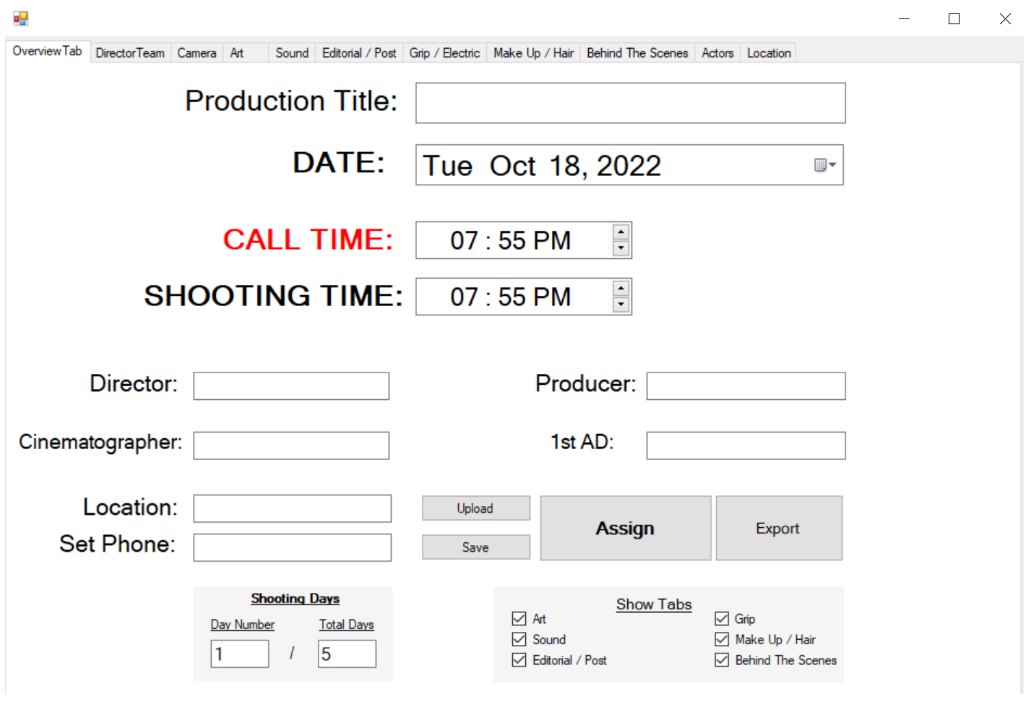Switch to the DirectorTeam tab
This screenshot has width=1024, height=702.
tap(130, 53)
